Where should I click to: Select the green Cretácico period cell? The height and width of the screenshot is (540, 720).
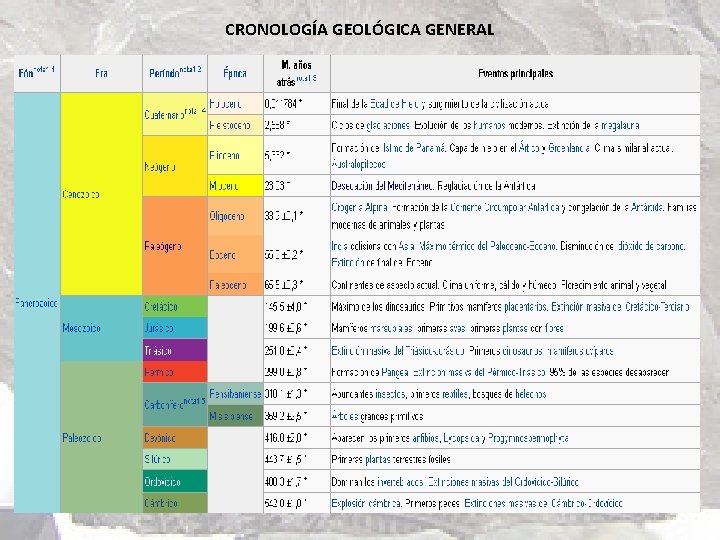coord(175,307)
